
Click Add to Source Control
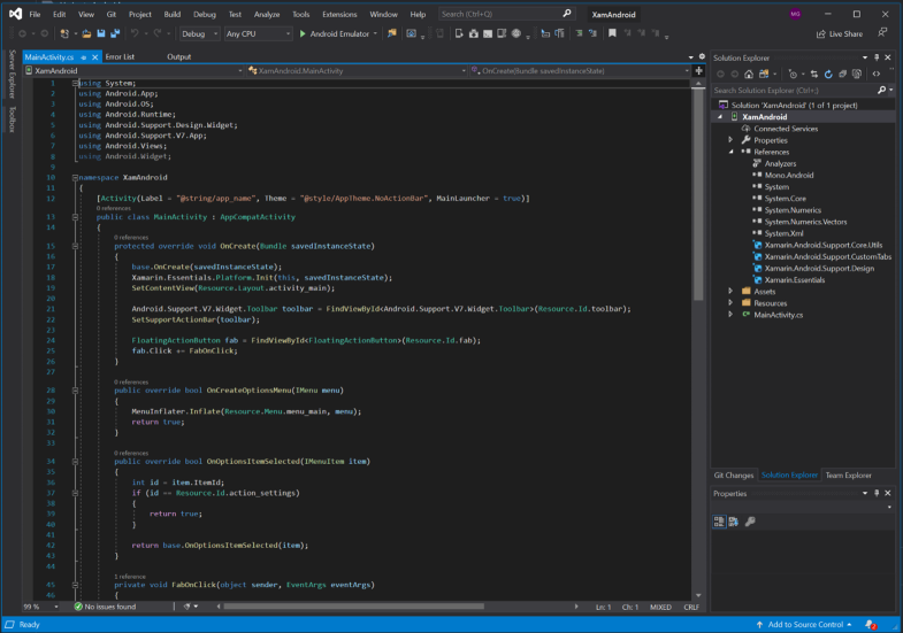point(804,624)
